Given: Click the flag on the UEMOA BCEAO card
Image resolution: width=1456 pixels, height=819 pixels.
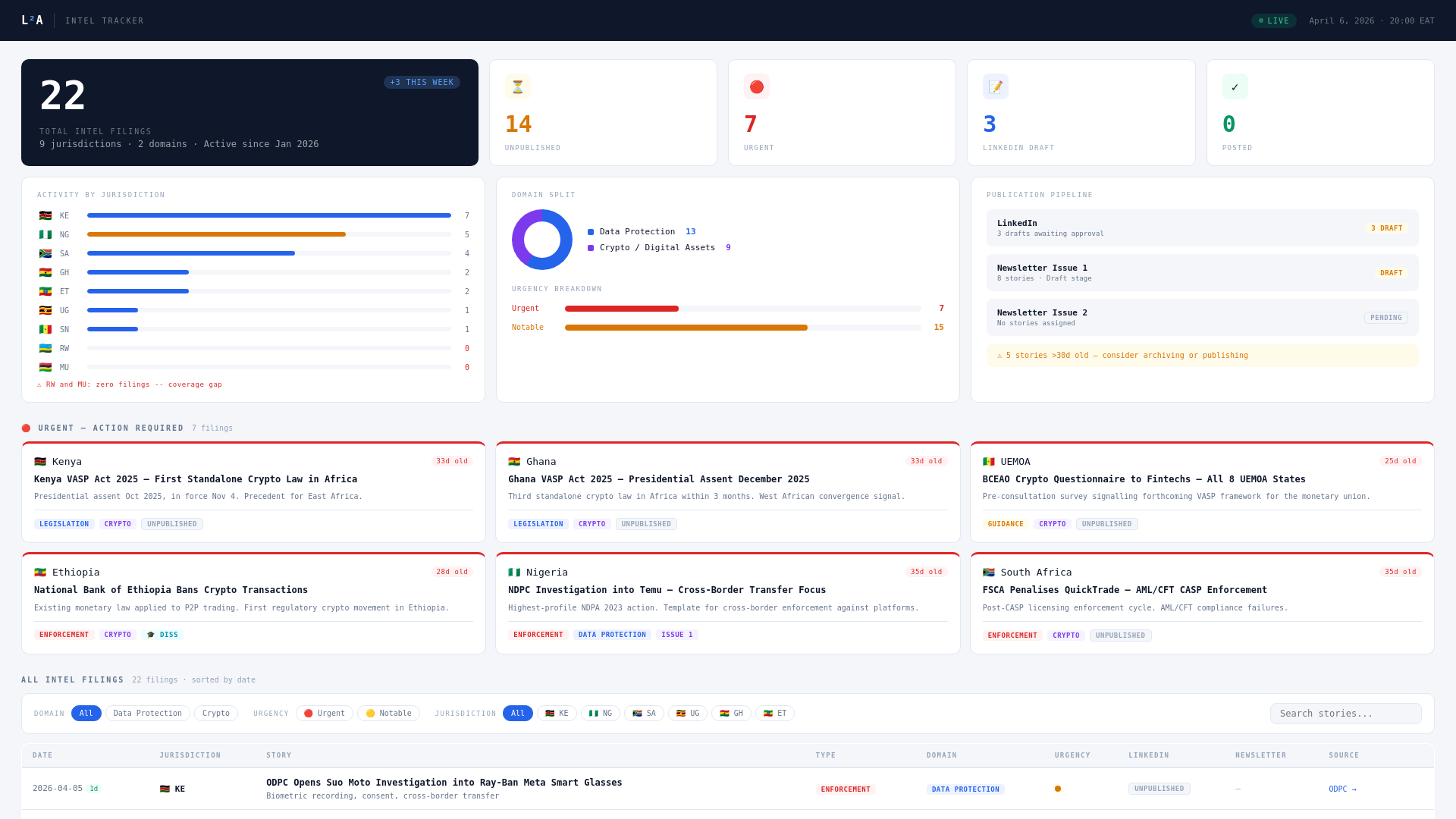Looking at the screenshot, I should [x=989, y=461].
